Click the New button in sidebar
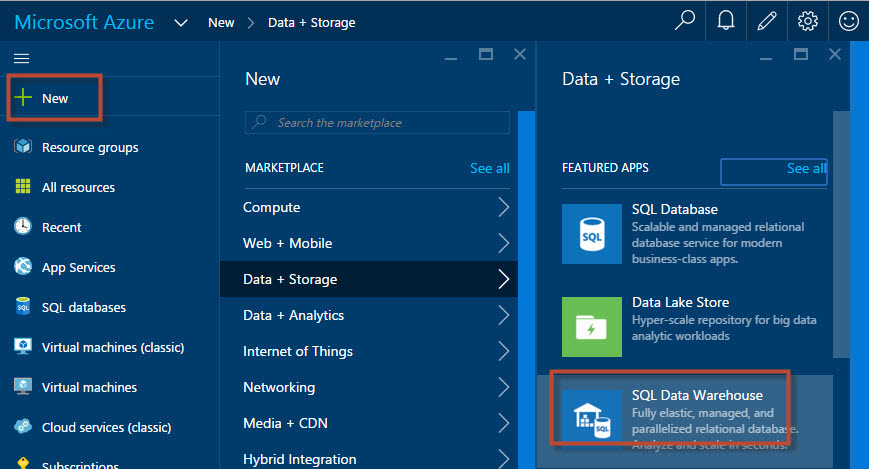The width and height of the screenshot is (869, 469). 55,99
